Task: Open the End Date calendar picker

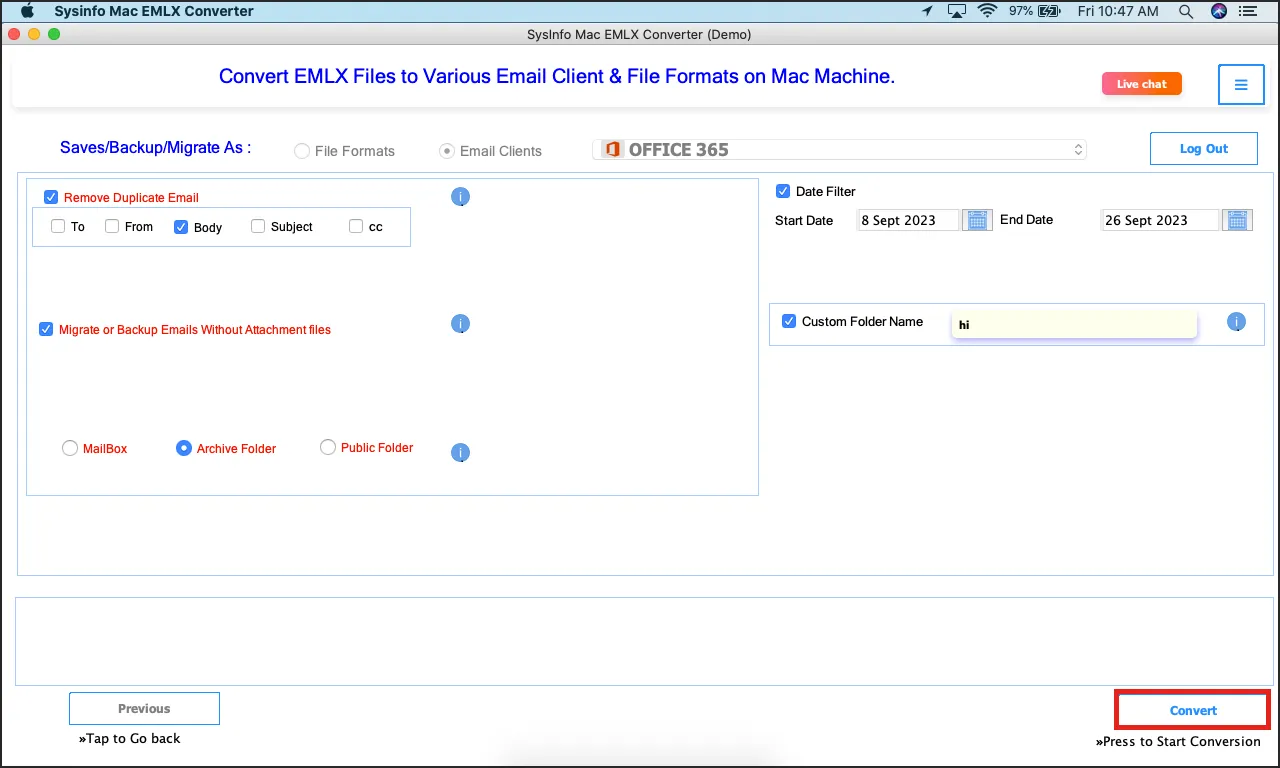Action: [x=1238, y=220]
